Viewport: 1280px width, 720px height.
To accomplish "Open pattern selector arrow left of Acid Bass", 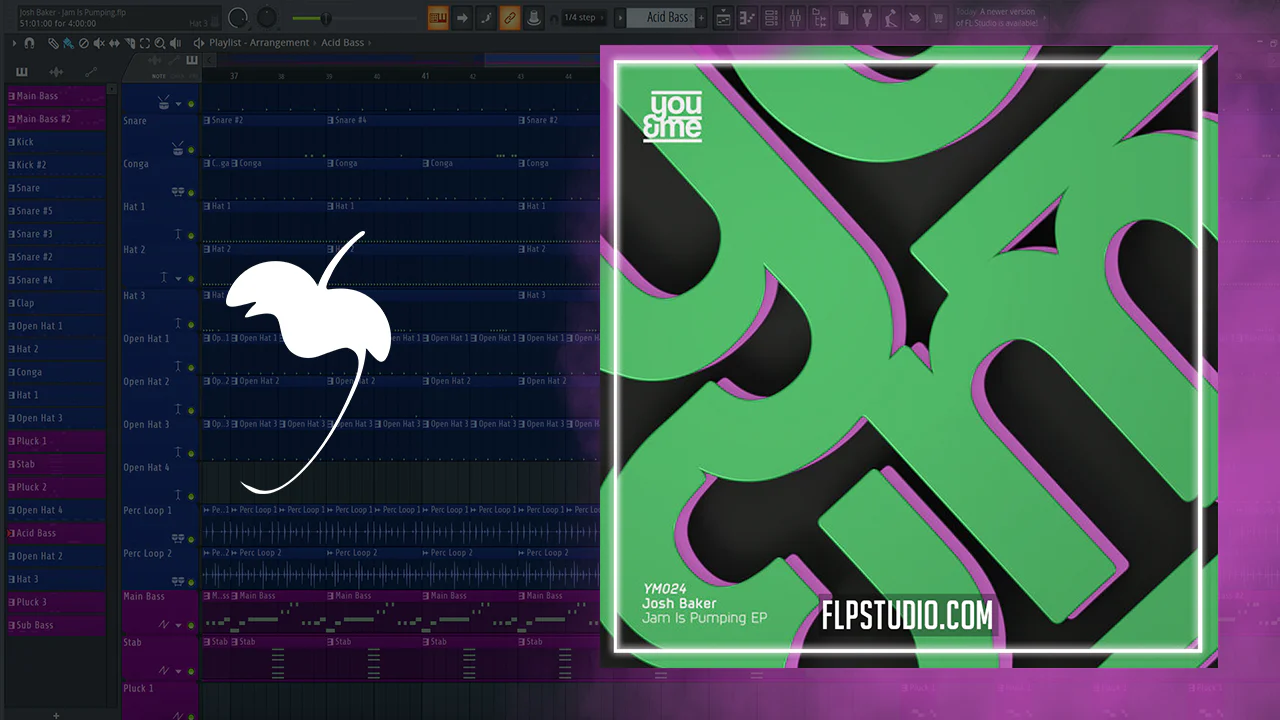I will coord(619,17).
